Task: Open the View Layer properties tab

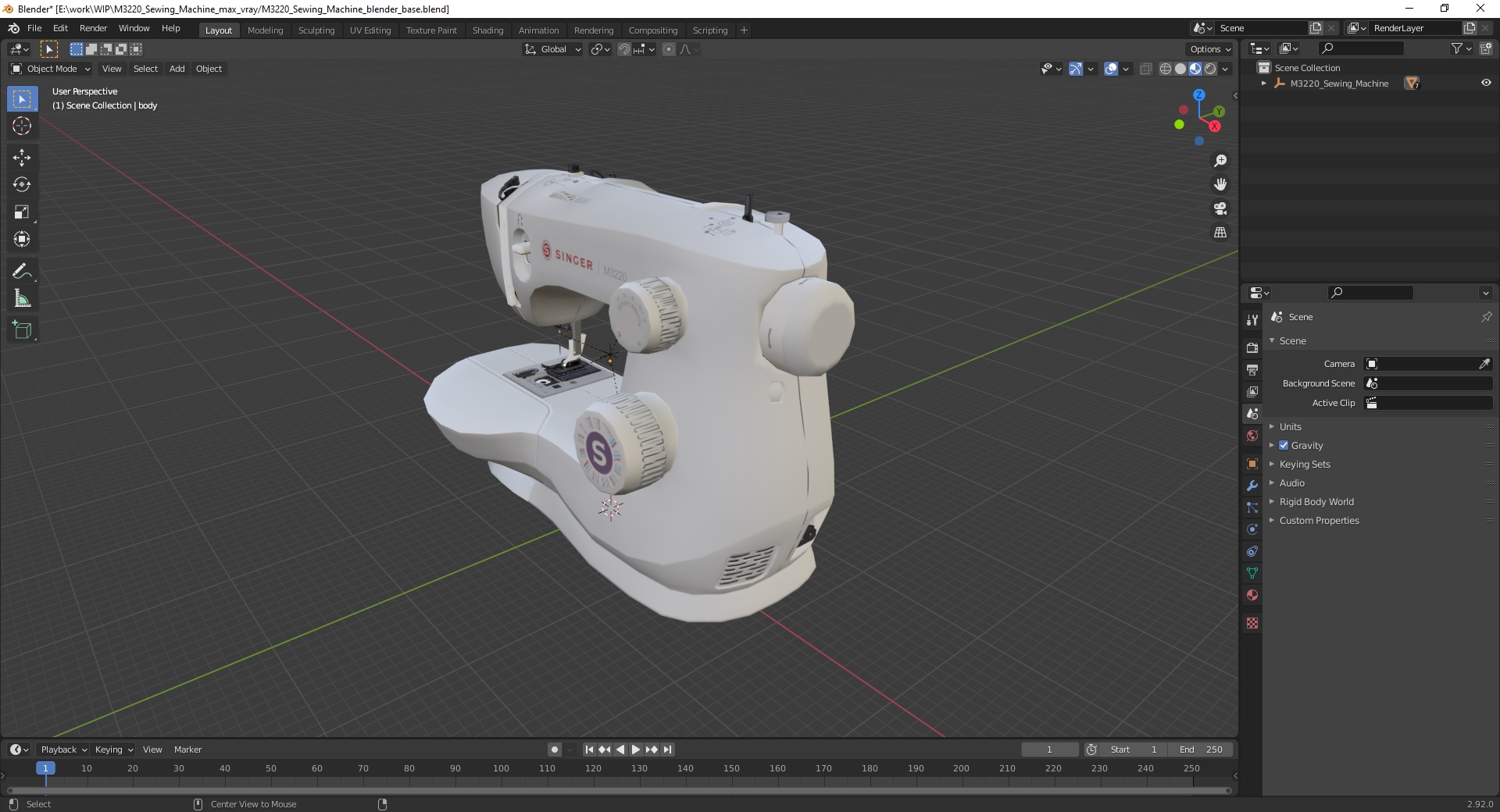Action: click(x=1252, y=391)
